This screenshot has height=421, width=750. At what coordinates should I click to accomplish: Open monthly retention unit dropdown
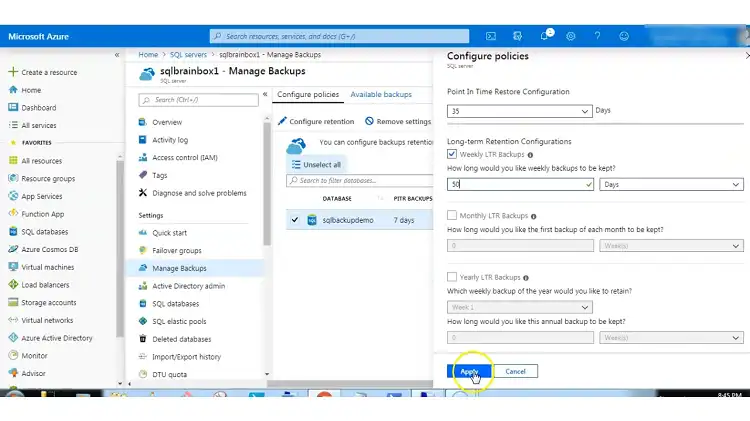pyautogui.click(x=671, y=245)
